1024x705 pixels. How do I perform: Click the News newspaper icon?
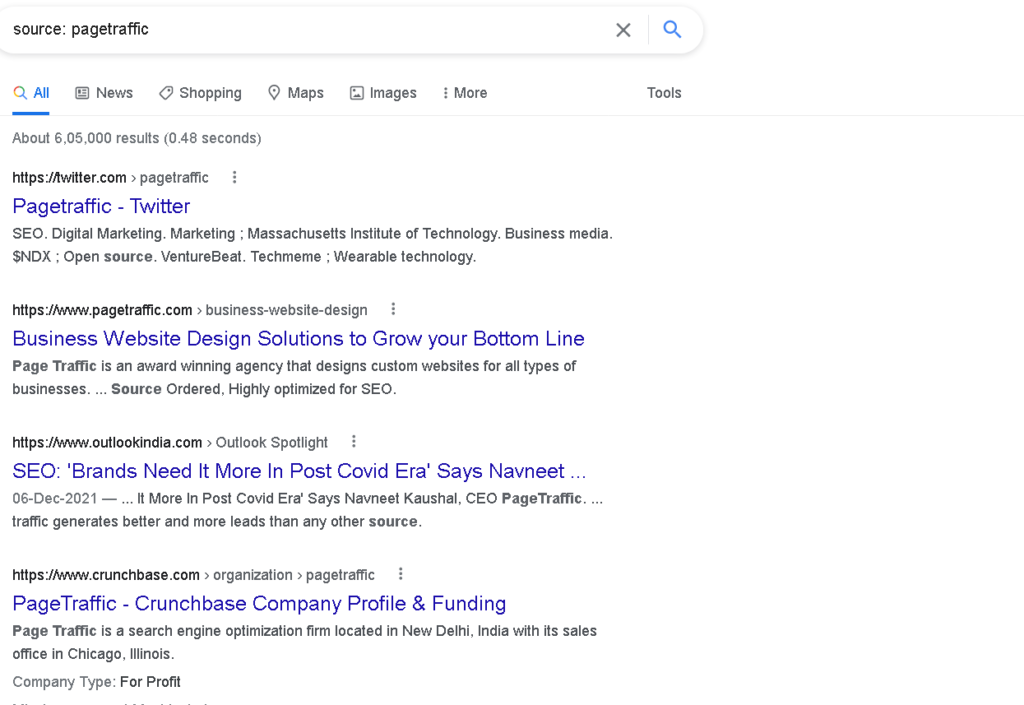(81, 92)
